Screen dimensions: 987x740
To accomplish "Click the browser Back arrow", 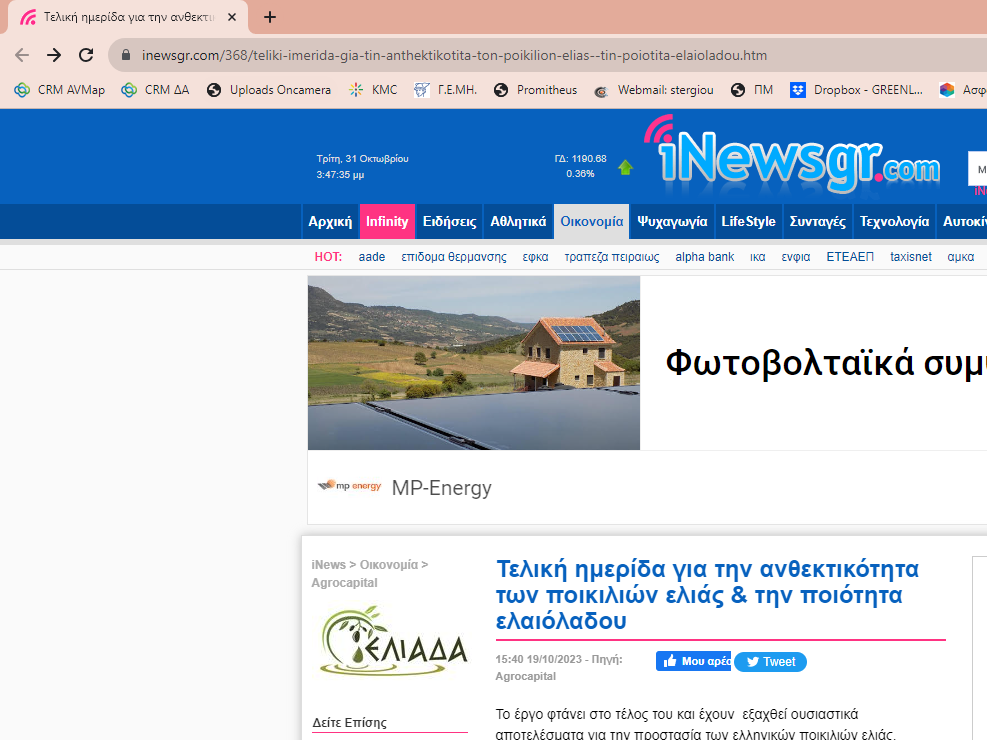I will [22, 55].
